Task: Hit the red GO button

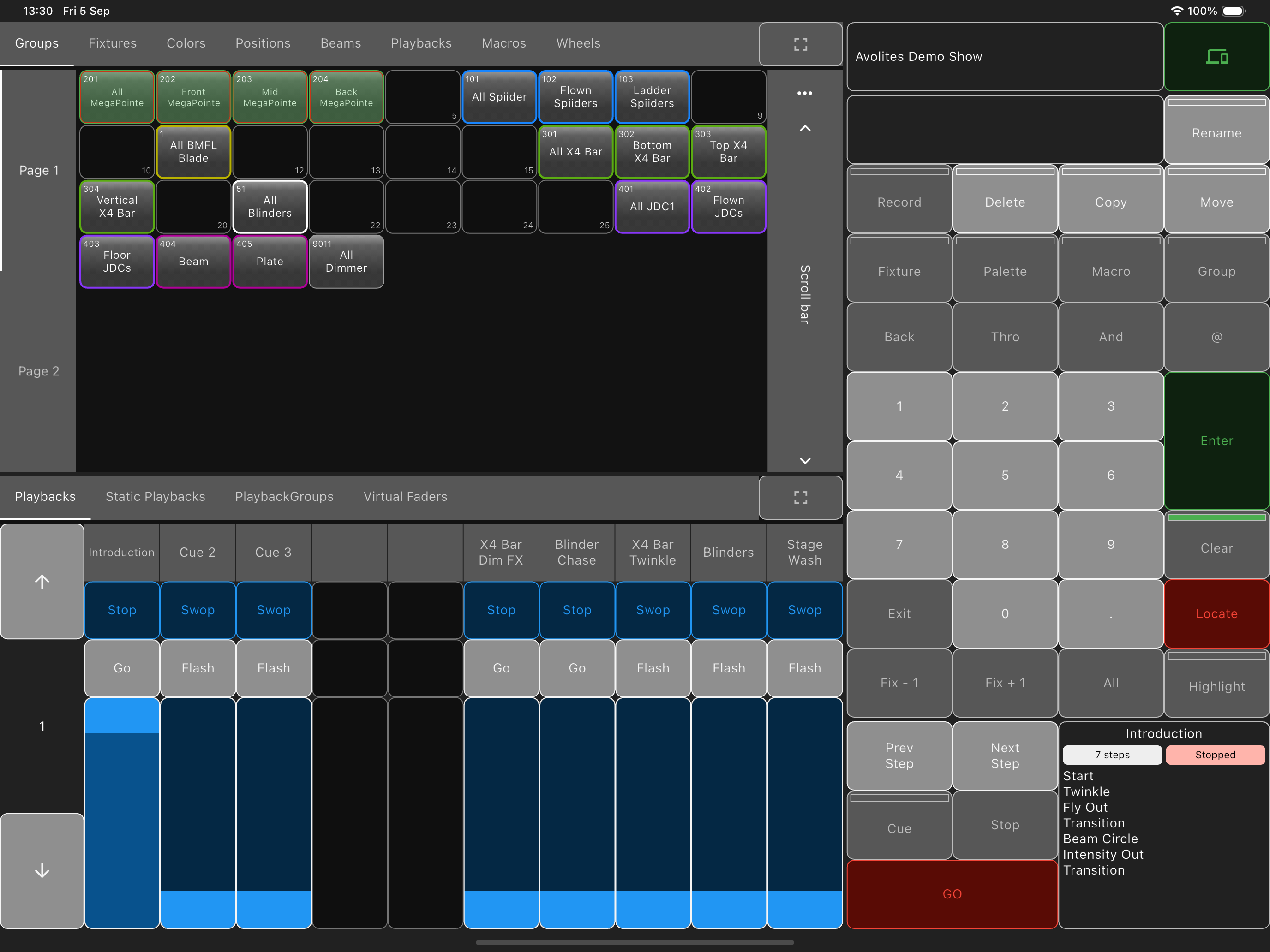Action: (952, 894)
